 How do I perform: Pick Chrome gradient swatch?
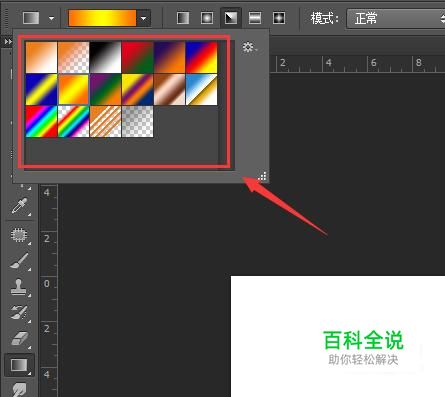201,89
